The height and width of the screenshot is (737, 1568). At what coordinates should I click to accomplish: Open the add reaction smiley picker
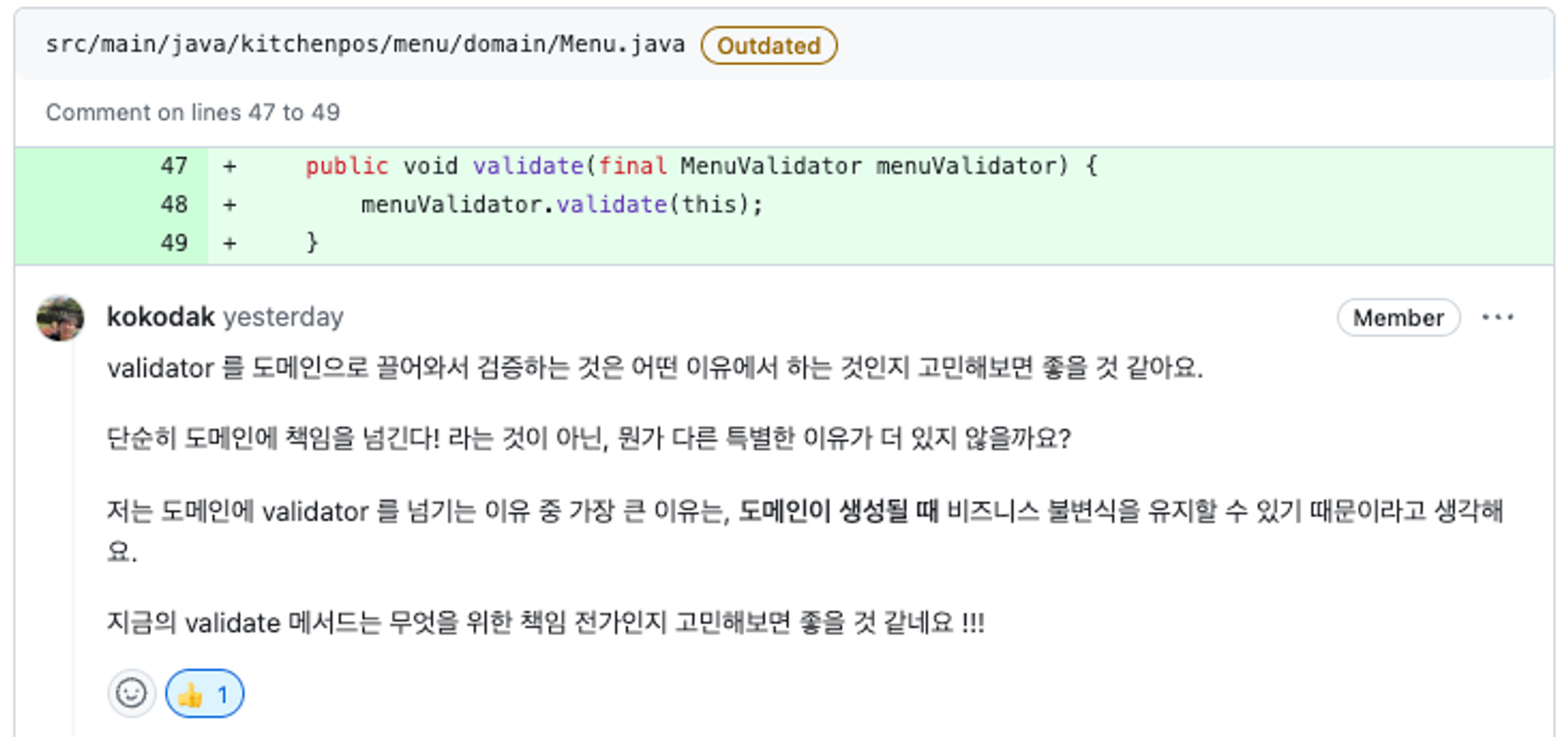click(x=131, y=693)
